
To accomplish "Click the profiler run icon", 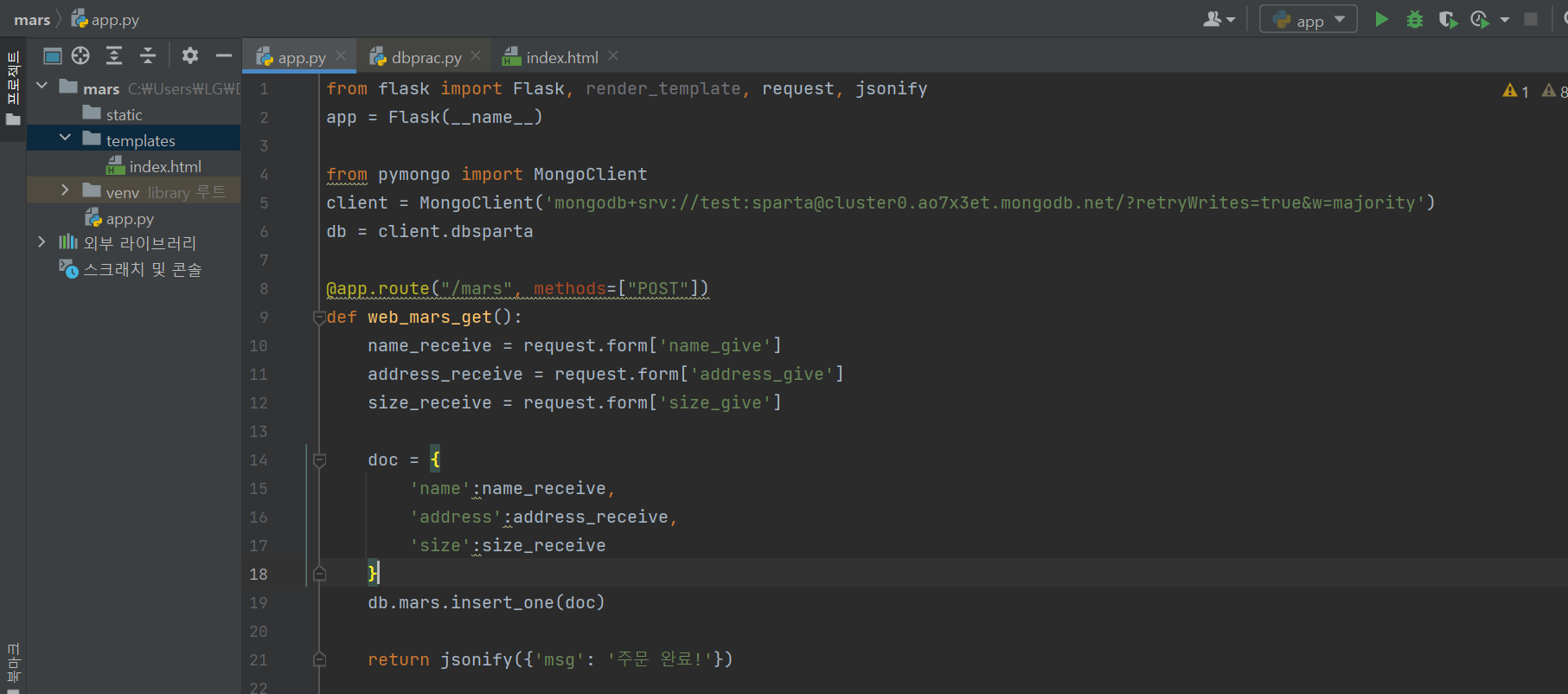I will pyautogui.click(x=1480, y=19).
